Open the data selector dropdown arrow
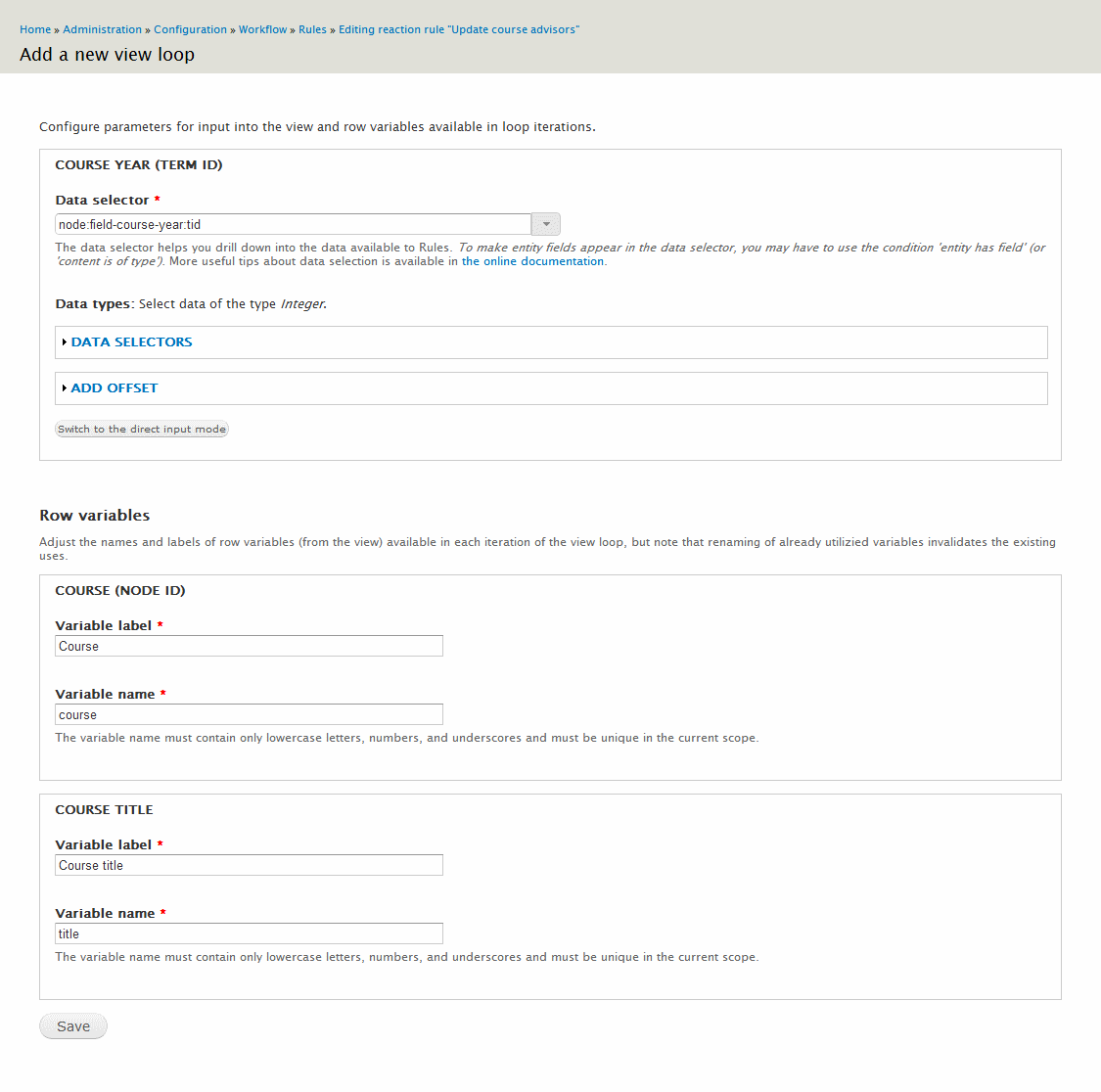 [545, 223]
